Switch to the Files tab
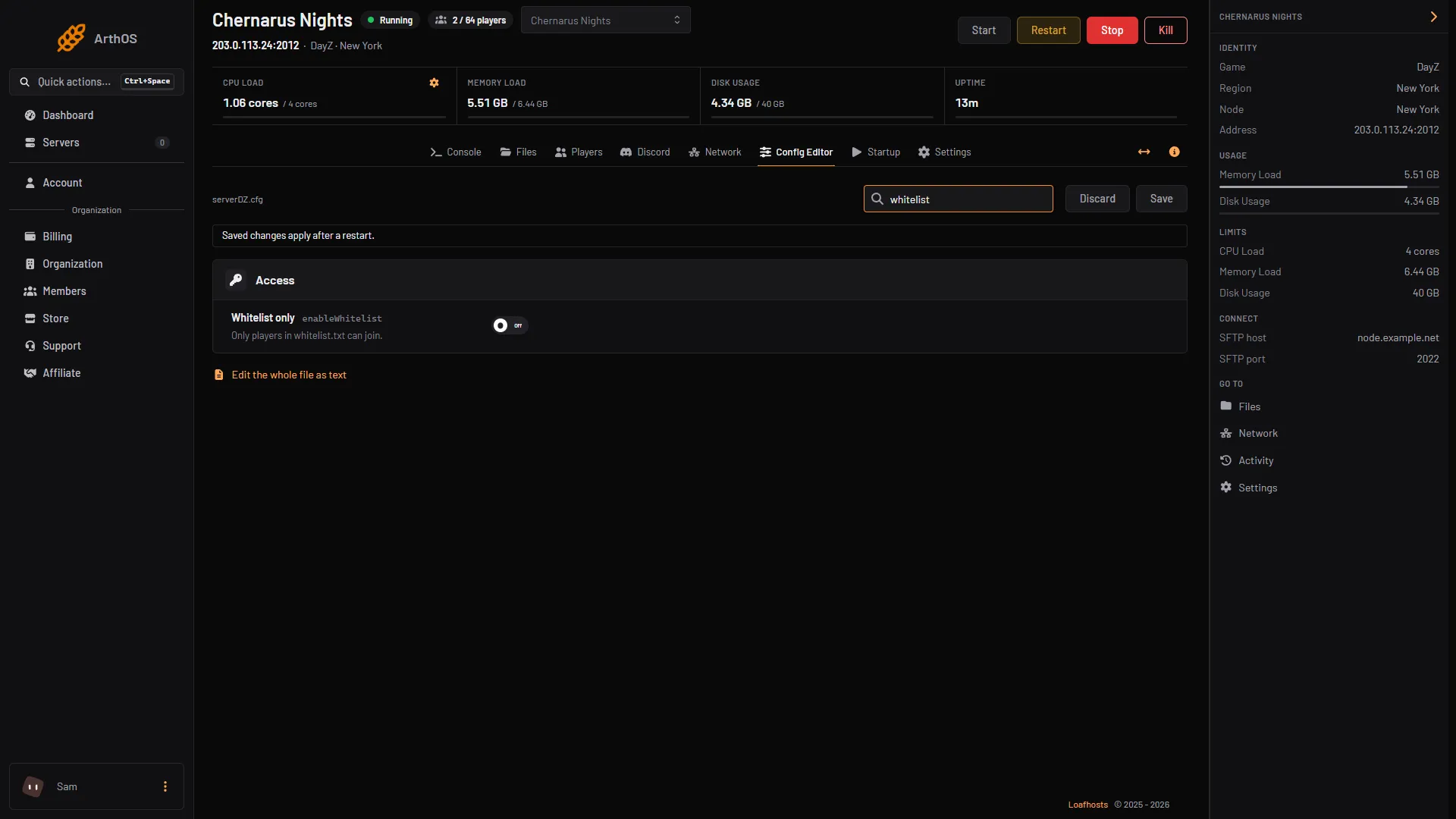1456x819 pixels. [x=519, y=152]
